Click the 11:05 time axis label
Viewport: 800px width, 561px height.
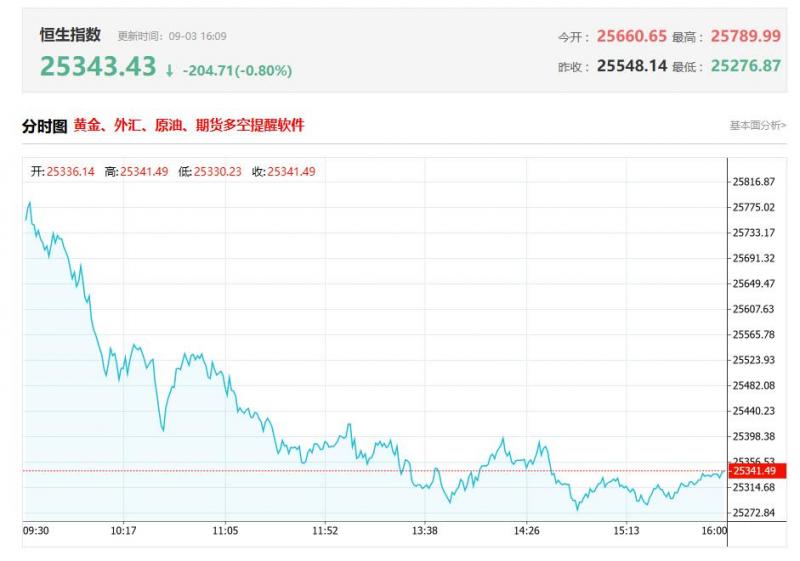(x=225, y=531)
